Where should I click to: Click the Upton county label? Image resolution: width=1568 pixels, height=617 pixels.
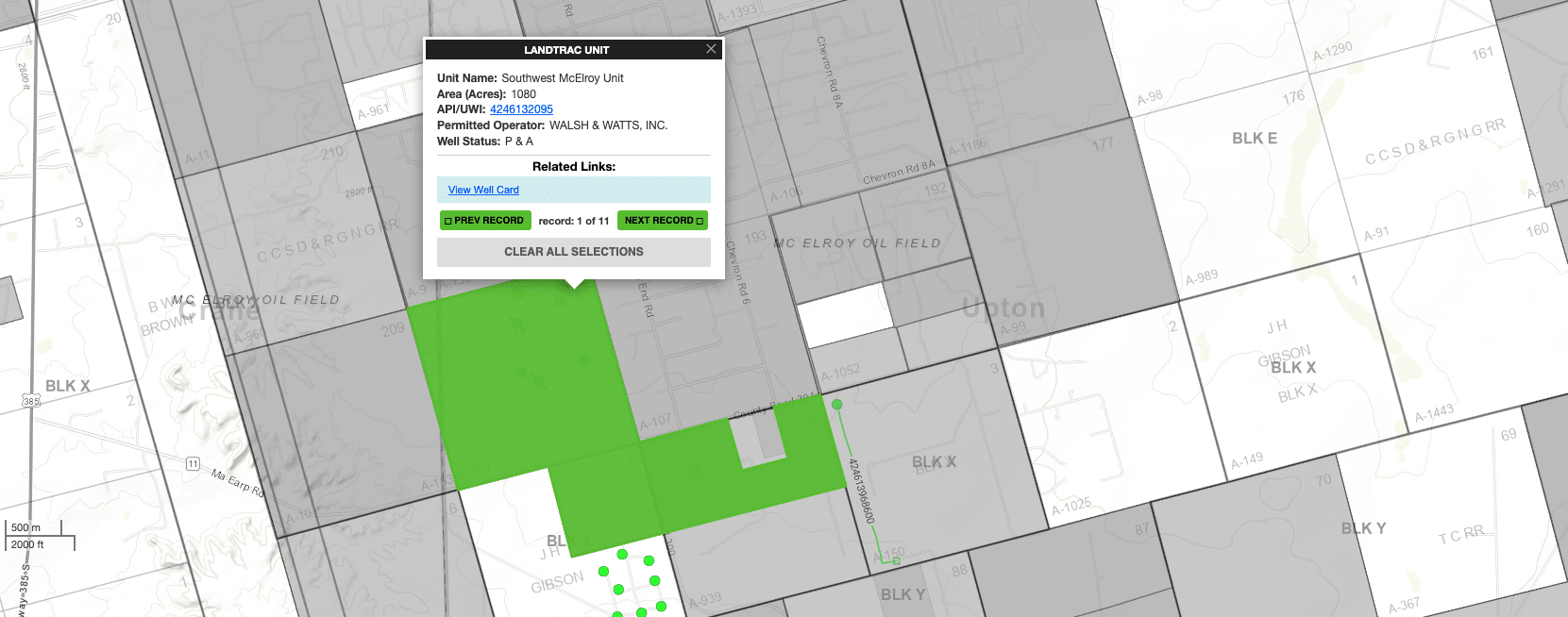click(1003, 308)
